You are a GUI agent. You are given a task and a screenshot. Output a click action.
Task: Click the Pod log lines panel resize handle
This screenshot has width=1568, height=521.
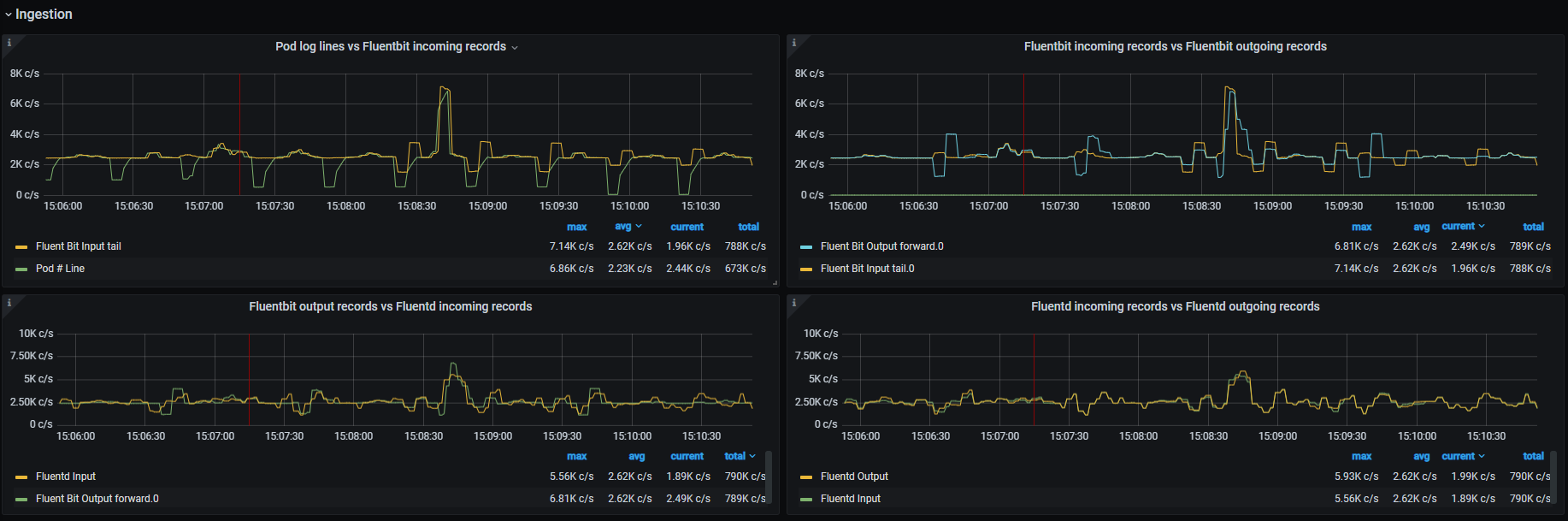775,282
